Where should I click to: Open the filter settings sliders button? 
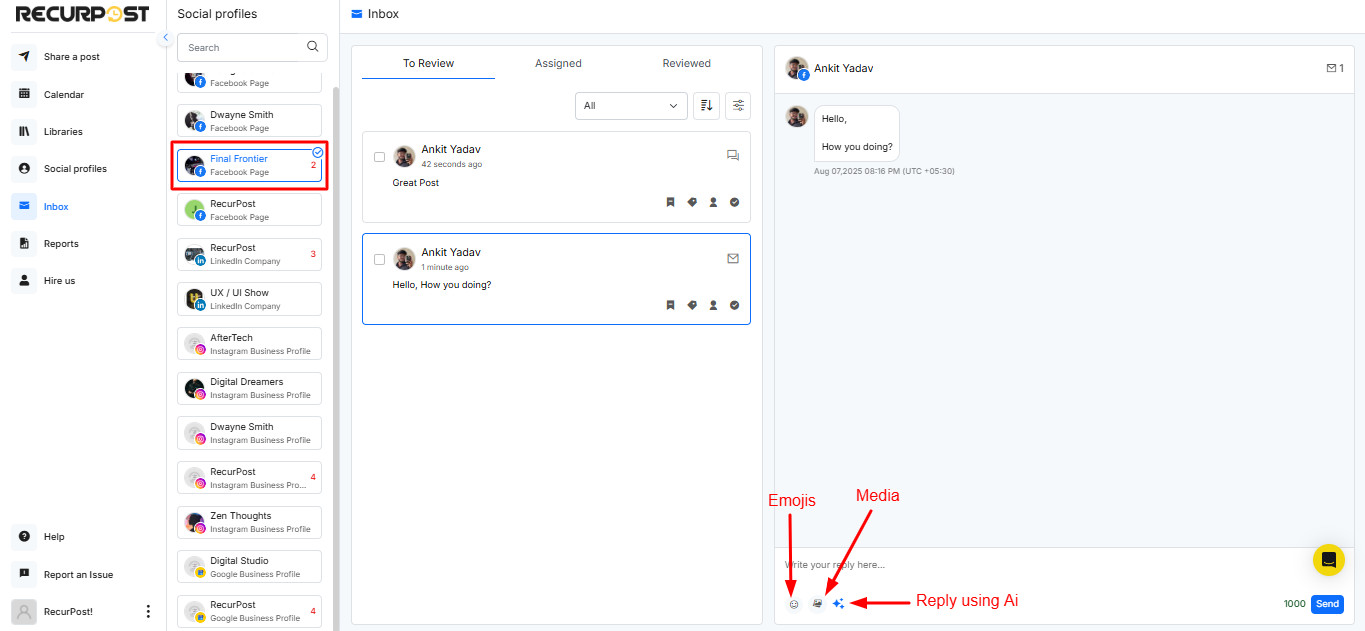pos(738,106)
